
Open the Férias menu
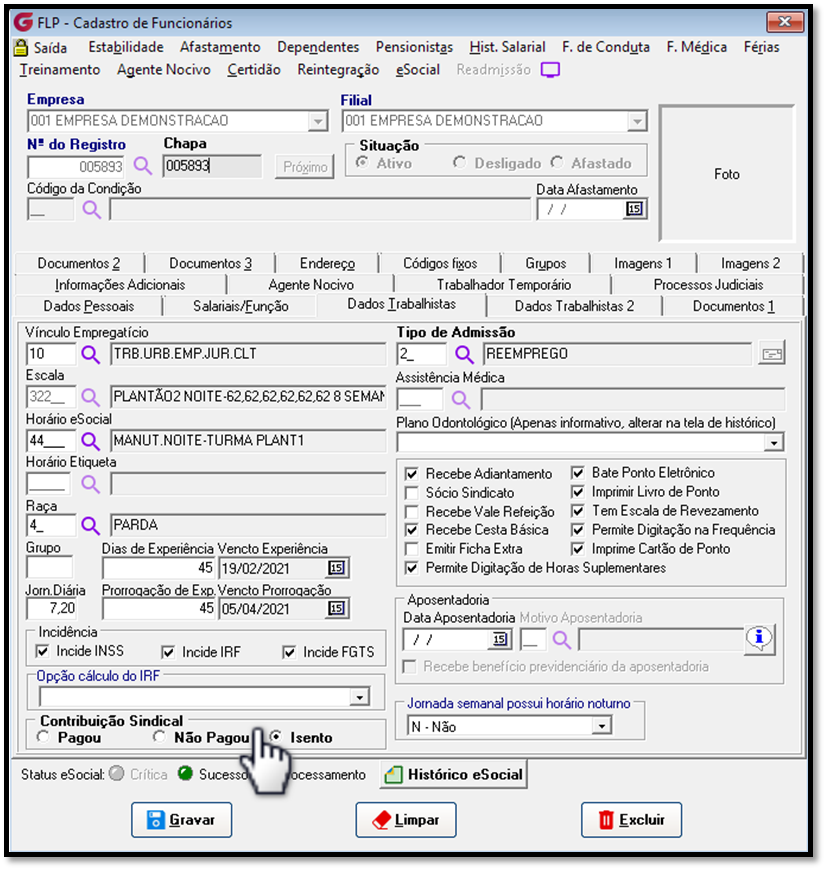click(762, 47)
